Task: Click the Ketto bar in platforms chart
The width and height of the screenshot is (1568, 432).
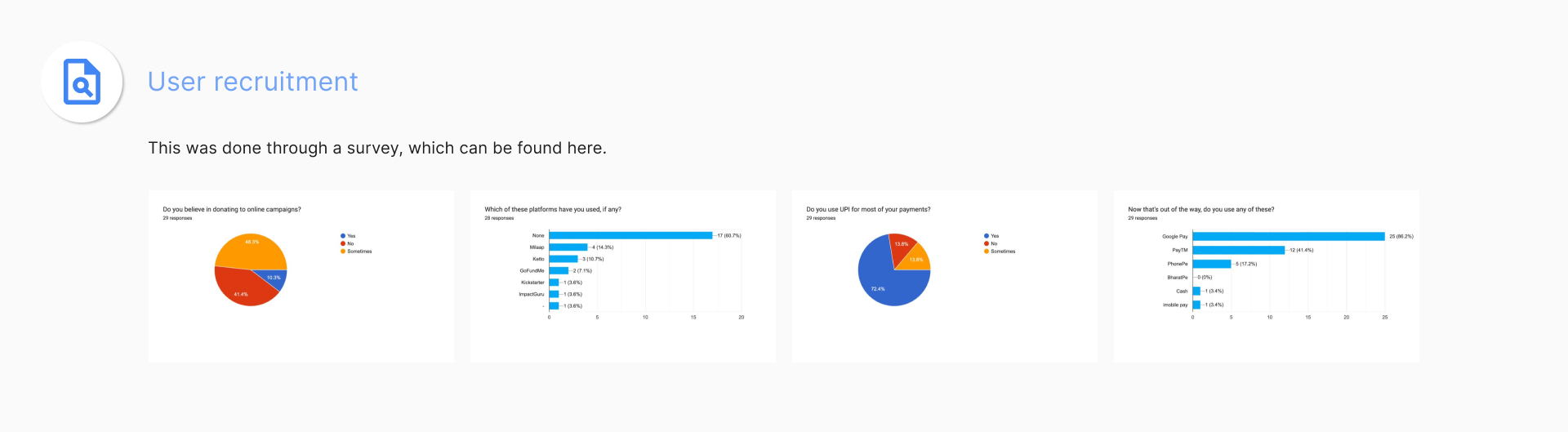Action: point(563,259)
